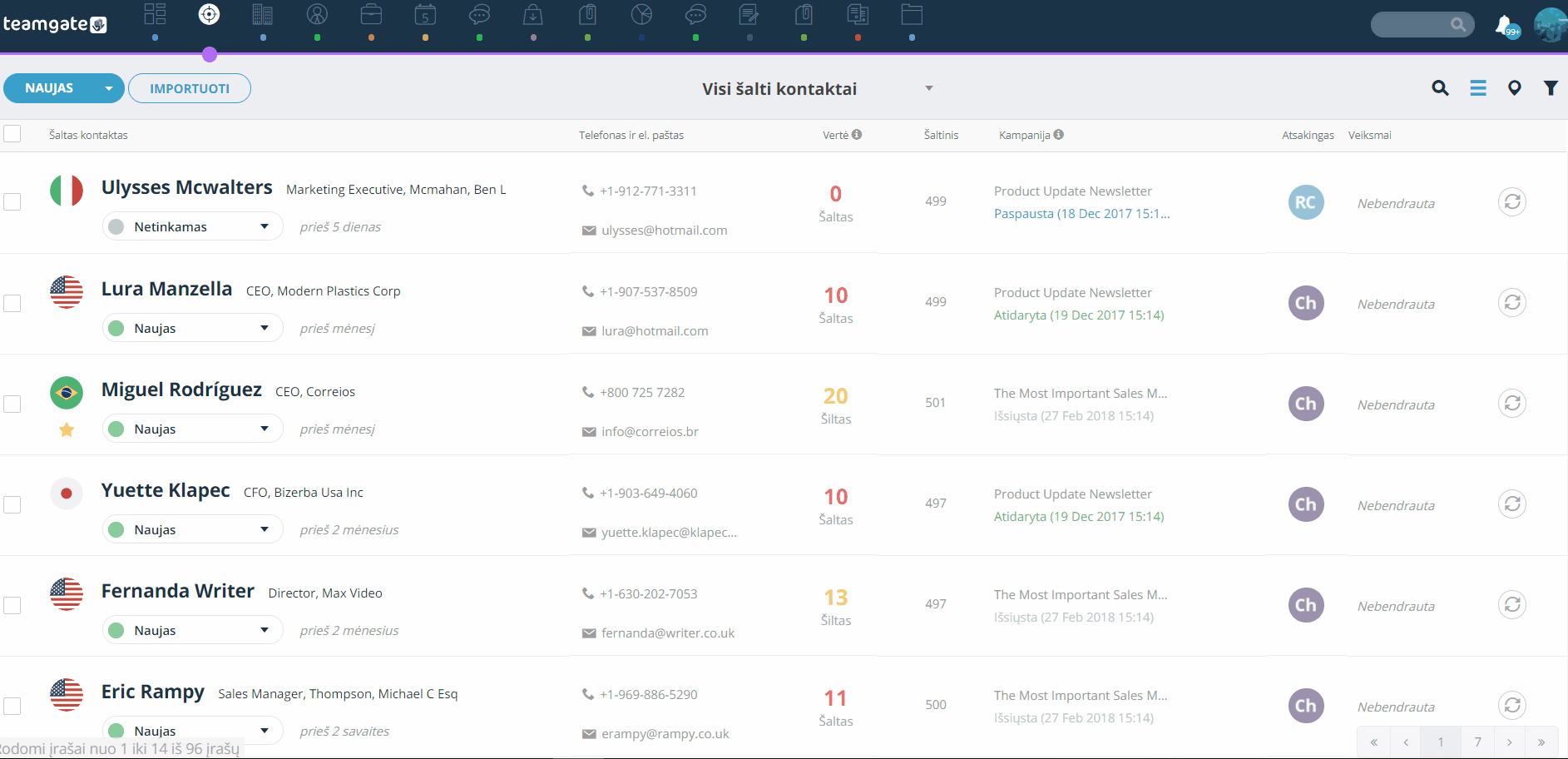
Task: Click the IMPORTUOTI button
Action: (x=190, y=88)
